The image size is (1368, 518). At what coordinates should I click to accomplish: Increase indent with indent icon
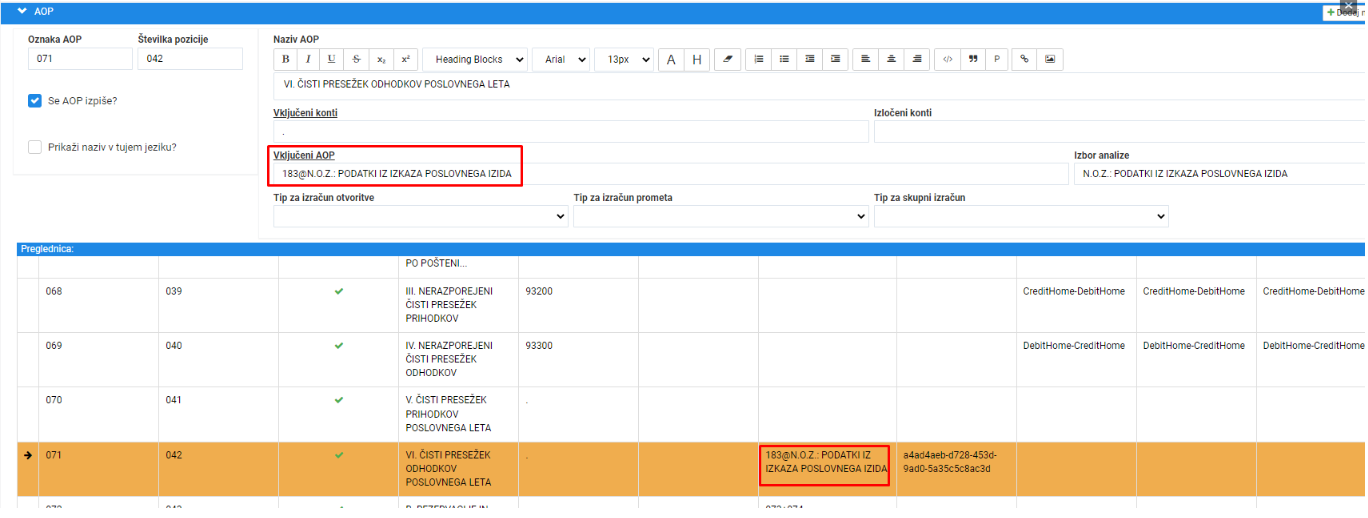pyautogui.click(x=835, y=59)
